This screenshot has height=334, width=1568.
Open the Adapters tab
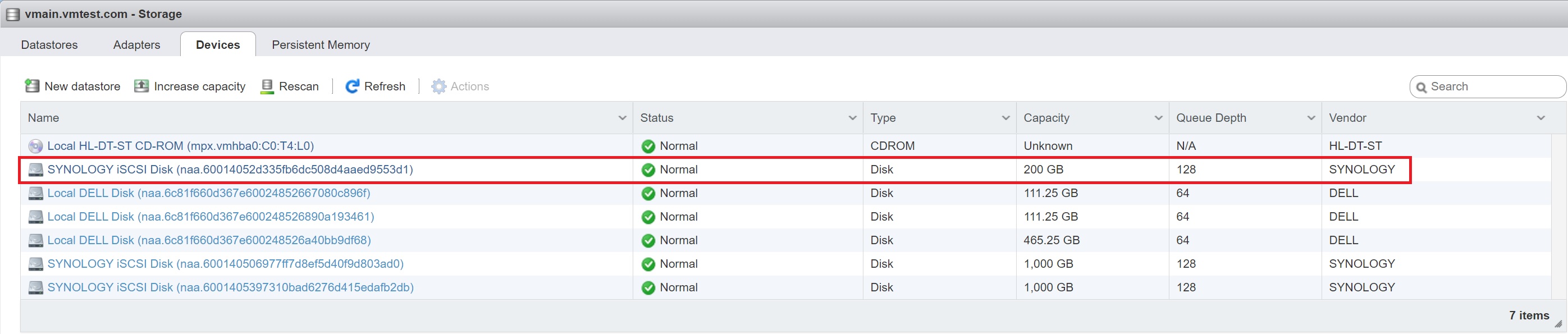[136, 45]
